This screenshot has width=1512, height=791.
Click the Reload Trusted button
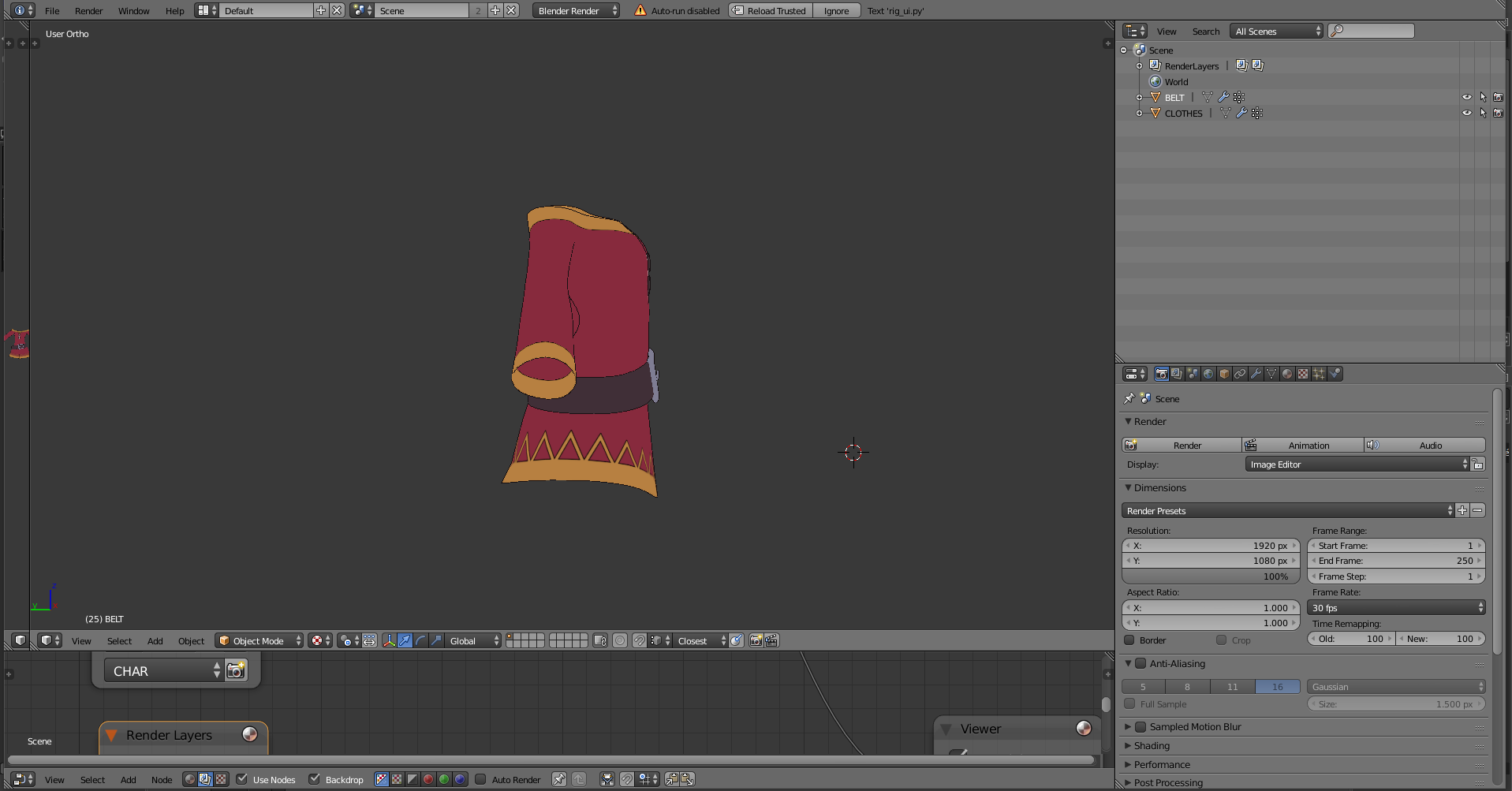[770, 10]
